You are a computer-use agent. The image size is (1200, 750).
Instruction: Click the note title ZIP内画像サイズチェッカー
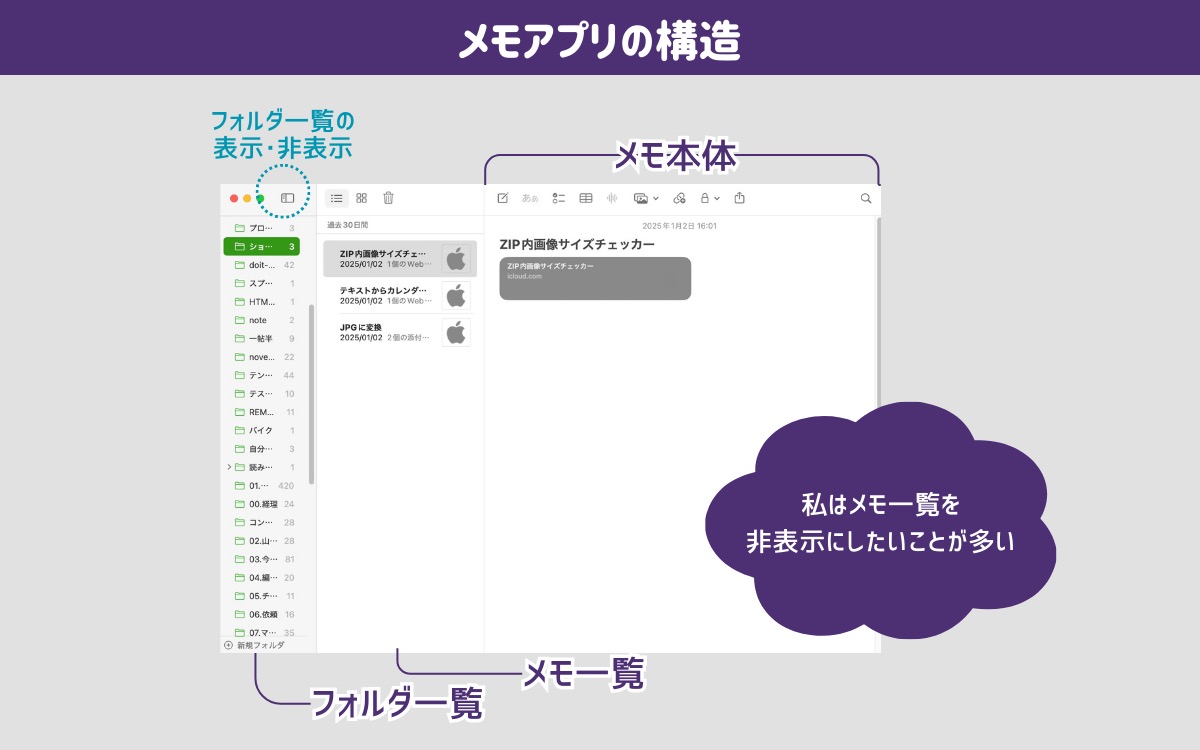pos(577,243)
